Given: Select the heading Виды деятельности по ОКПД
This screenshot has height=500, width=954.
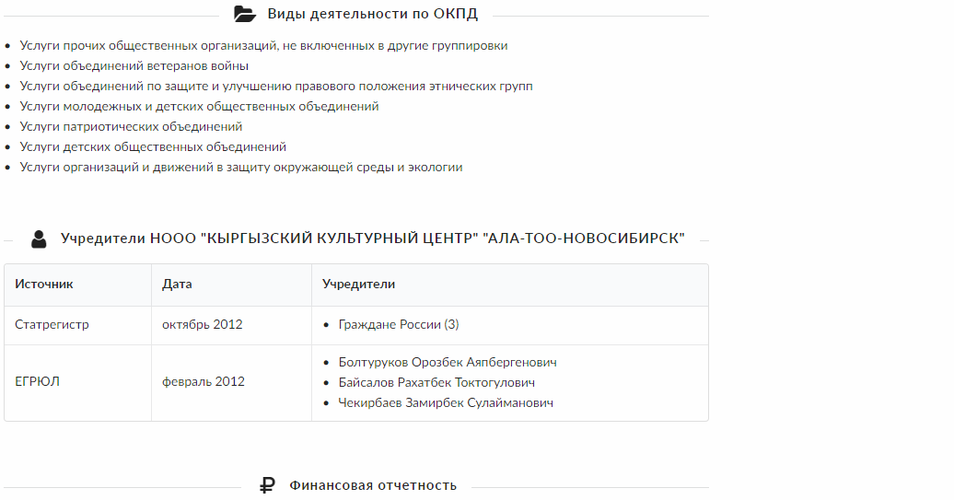Looking at the screenshot, I should [372, 14].
